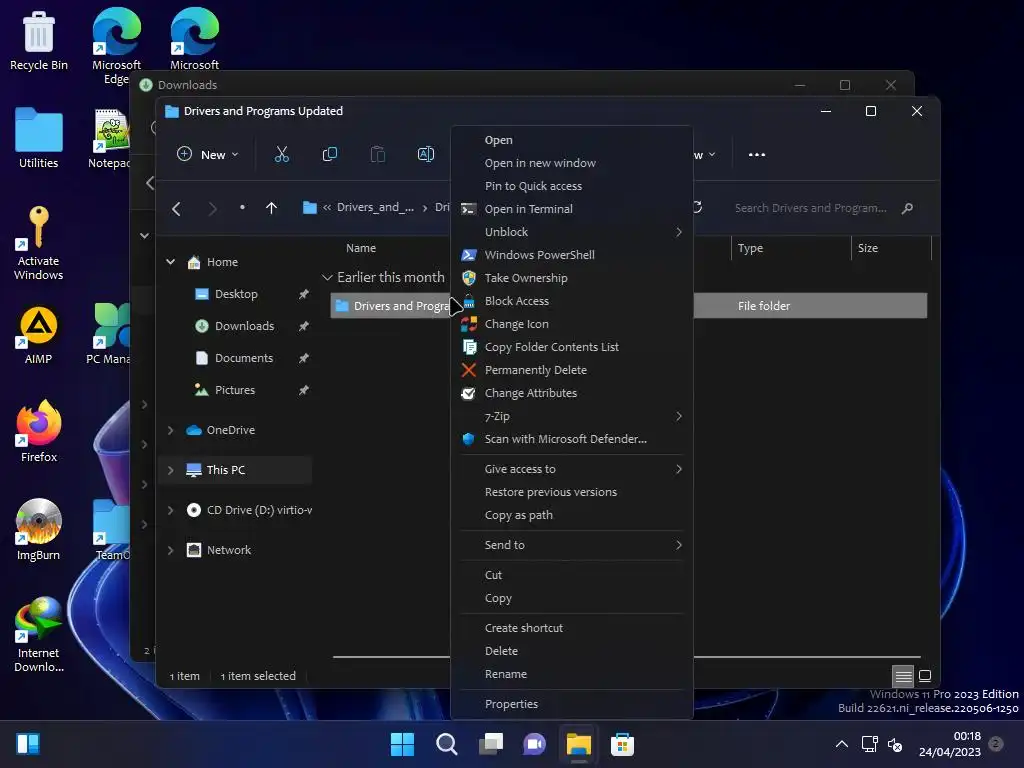Choose Properties at menu bottom
This screenshot has width=1024, height=768.
(x=571, y=704)
